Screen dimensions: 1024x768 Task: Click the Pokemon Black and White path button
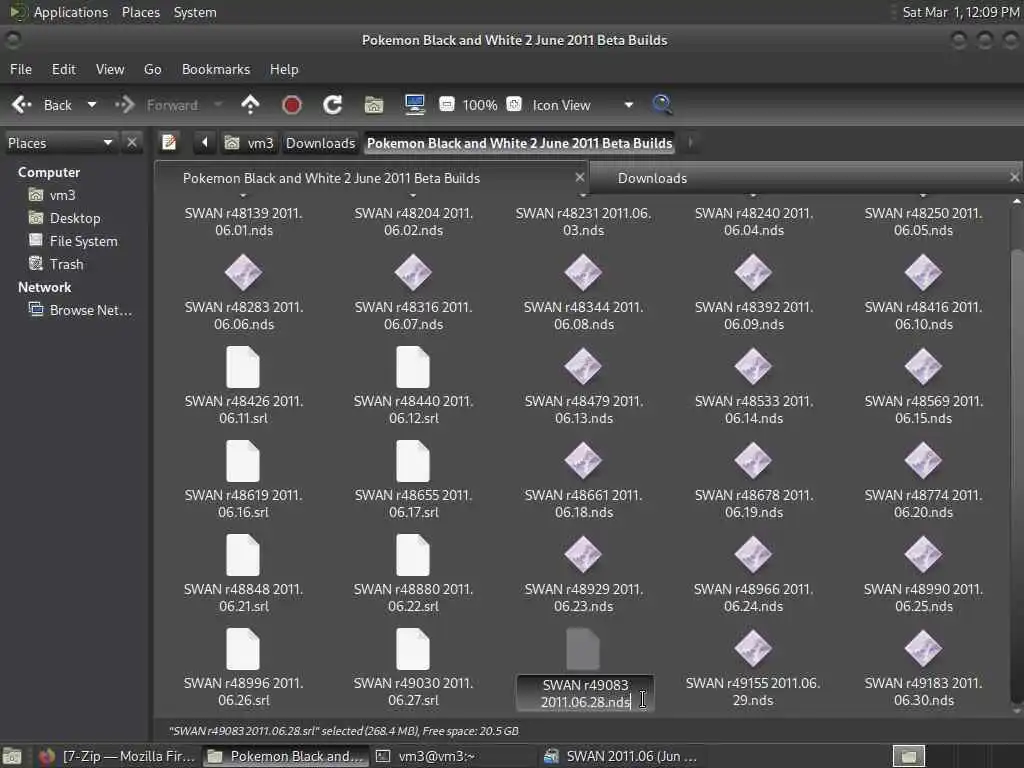519,143
